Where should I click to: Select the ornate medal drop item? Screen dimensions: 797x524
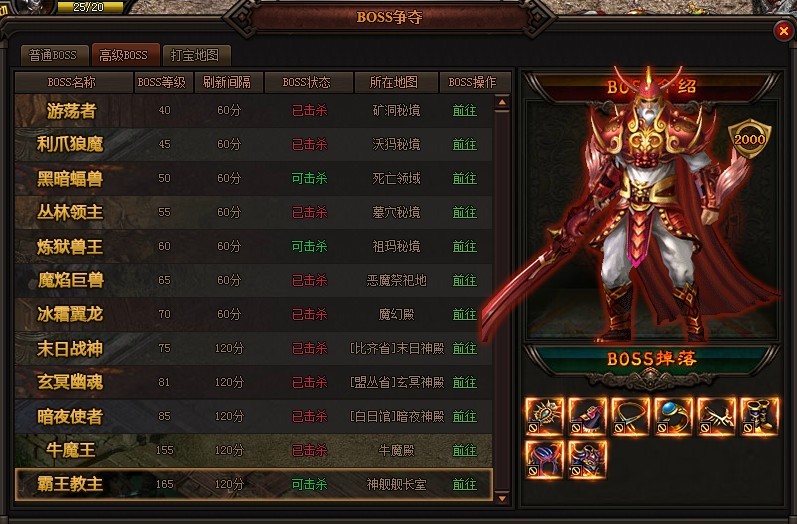pyautogui.click(x=544, y=416)
